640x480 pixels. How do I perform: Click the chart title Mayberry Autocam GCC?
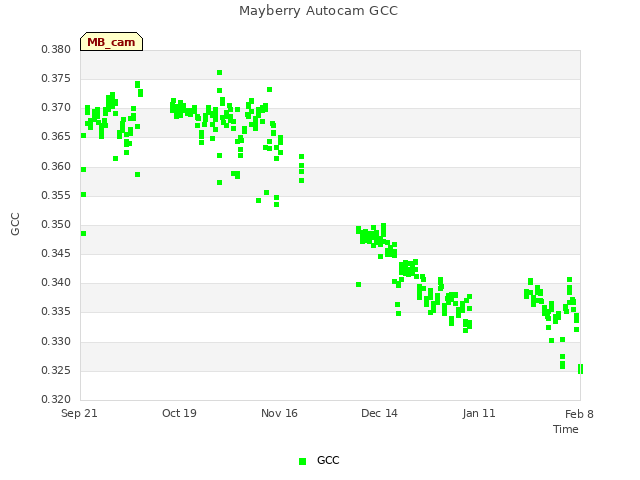pos(318,11)
